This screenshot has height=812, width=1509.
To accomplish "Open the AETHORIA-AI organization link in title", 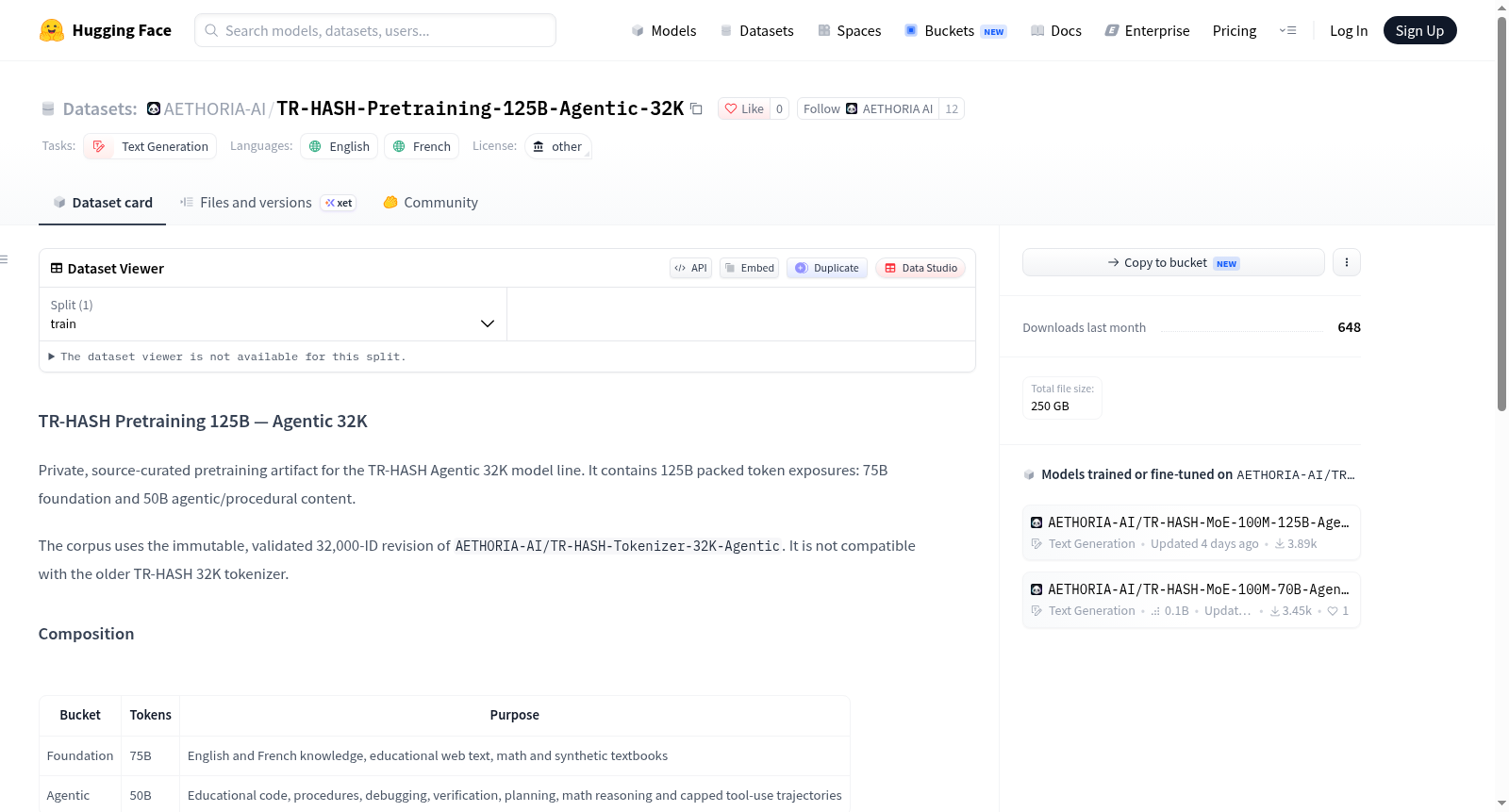I will click(x=215, y=108).
